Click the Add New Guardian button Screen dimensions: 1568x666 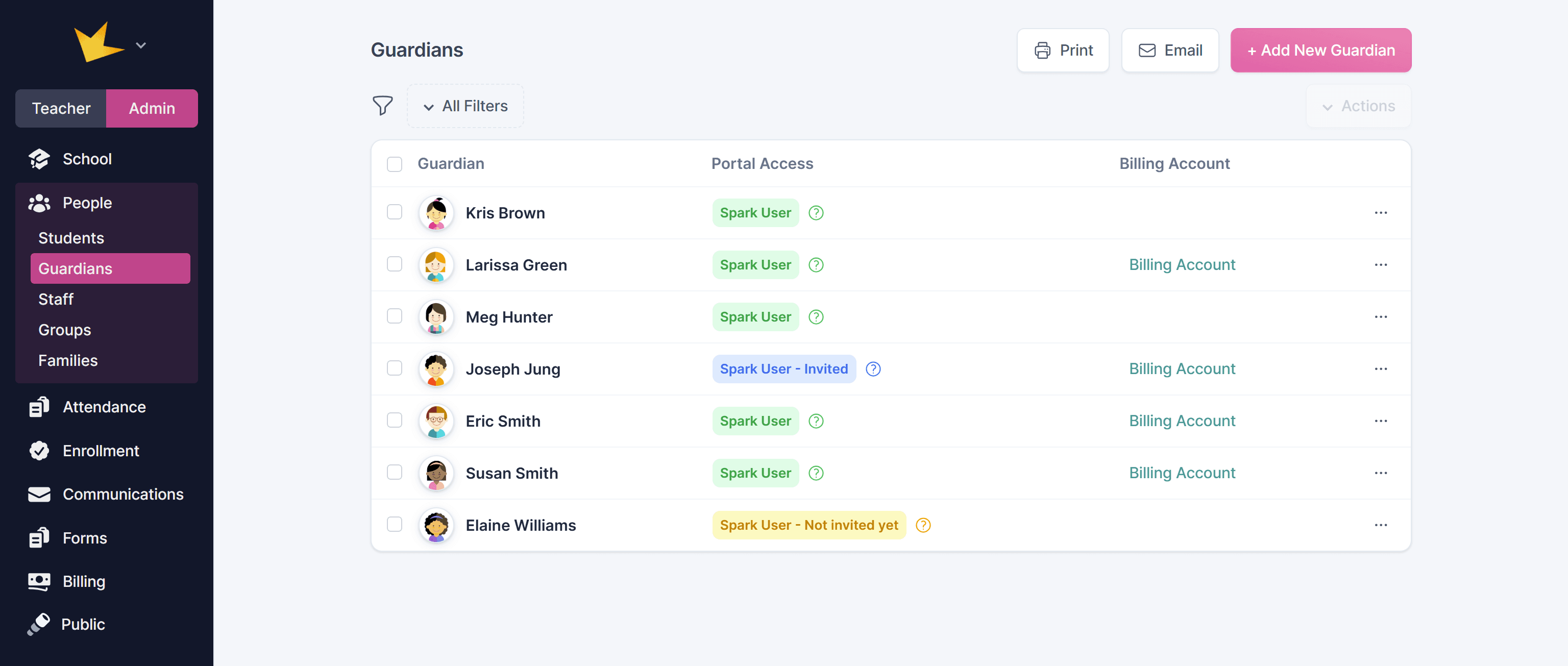1320,51
